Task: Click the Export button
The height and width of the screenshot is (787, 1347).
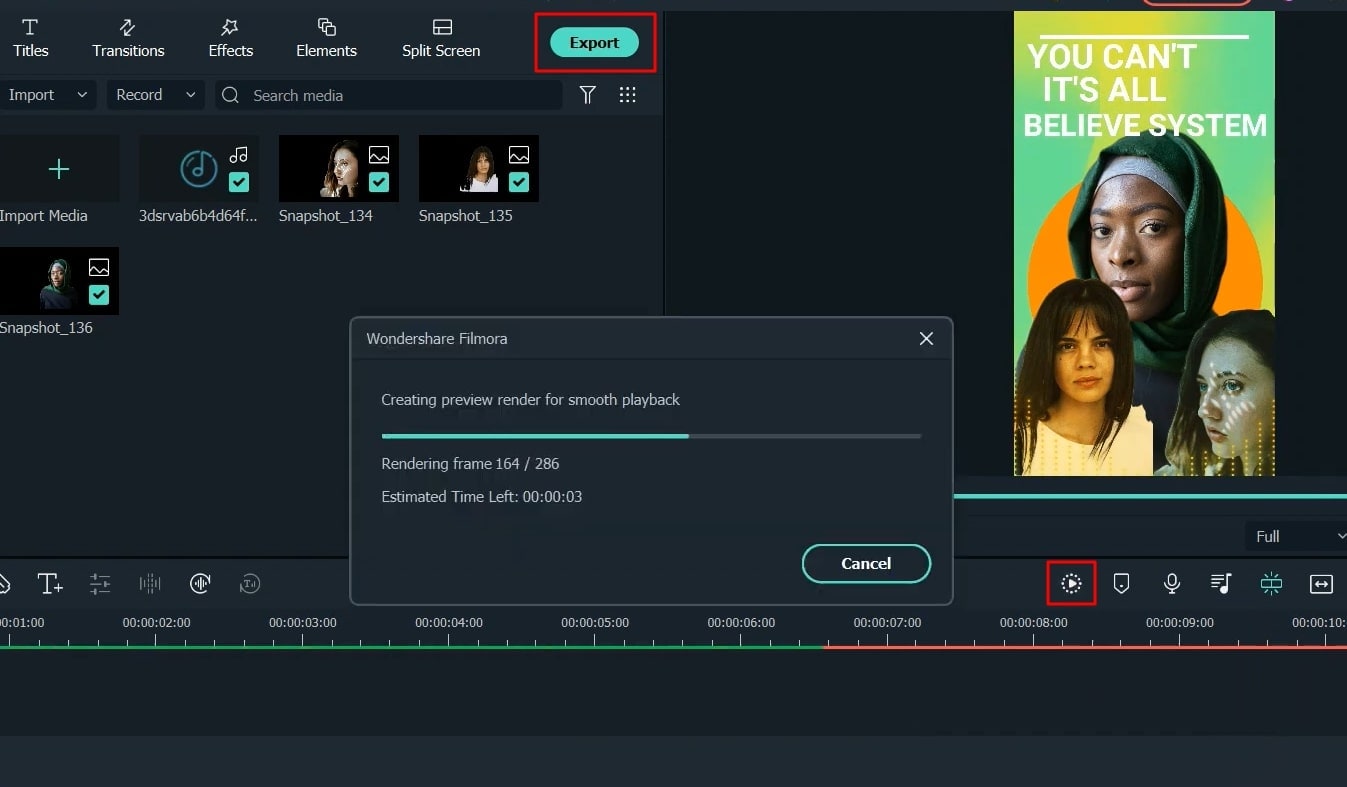Action: pos(594,42)
